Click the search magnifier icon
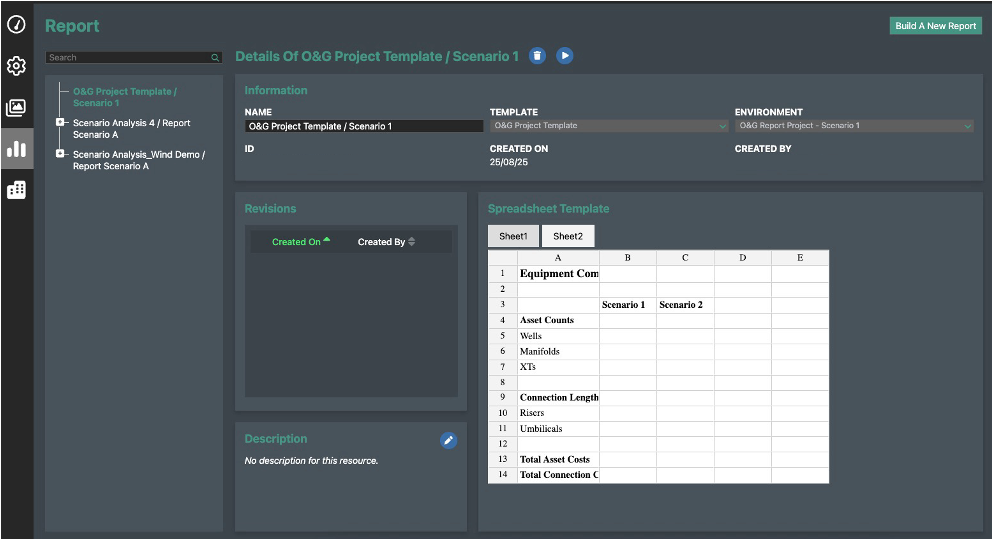993x541 pixels. [215, 58]
